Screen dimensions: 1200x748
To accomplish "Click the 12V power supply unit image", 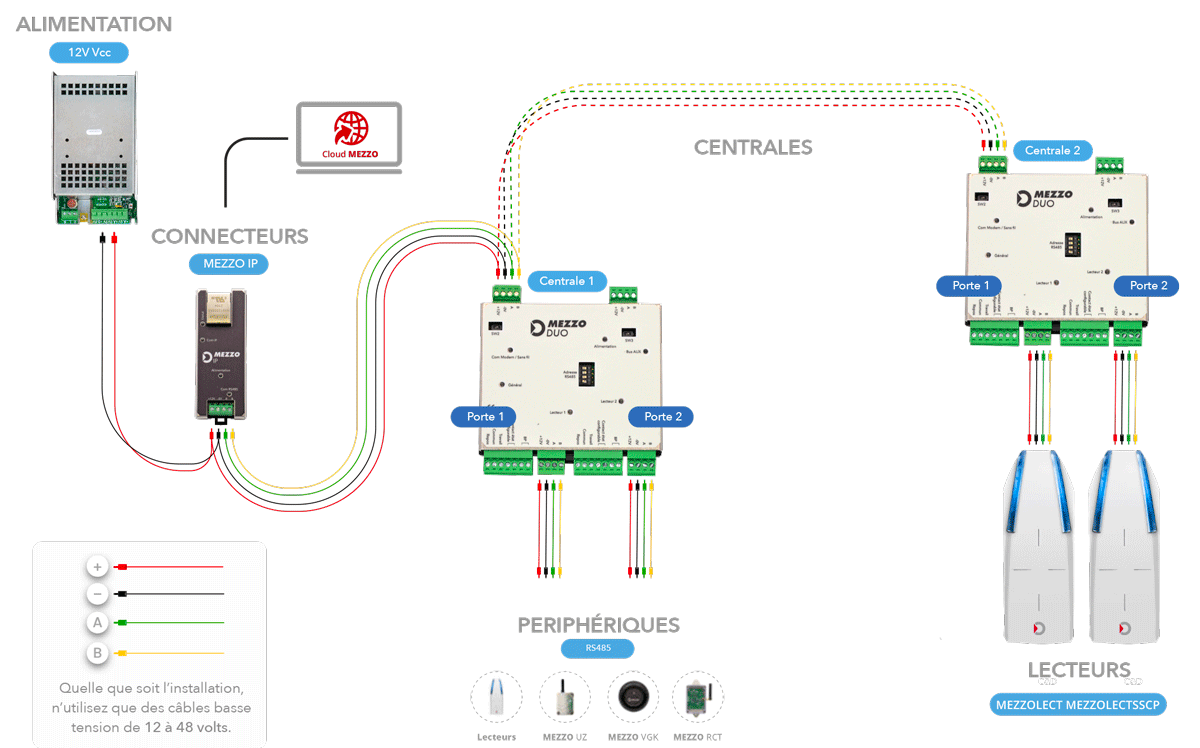I will 94,147.
